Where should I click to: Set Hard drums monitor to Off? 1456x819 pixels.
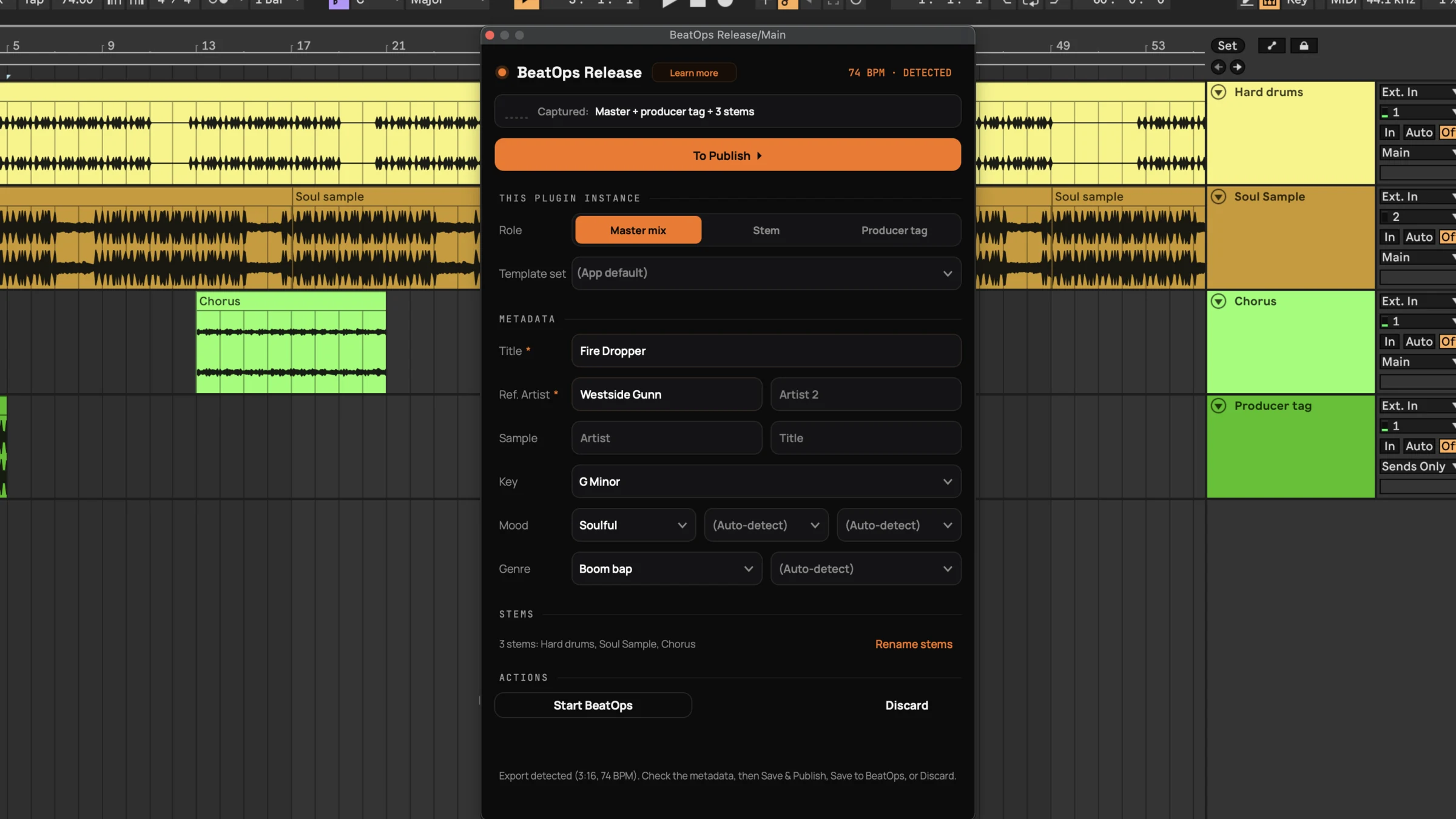[x=1448, y=132]
